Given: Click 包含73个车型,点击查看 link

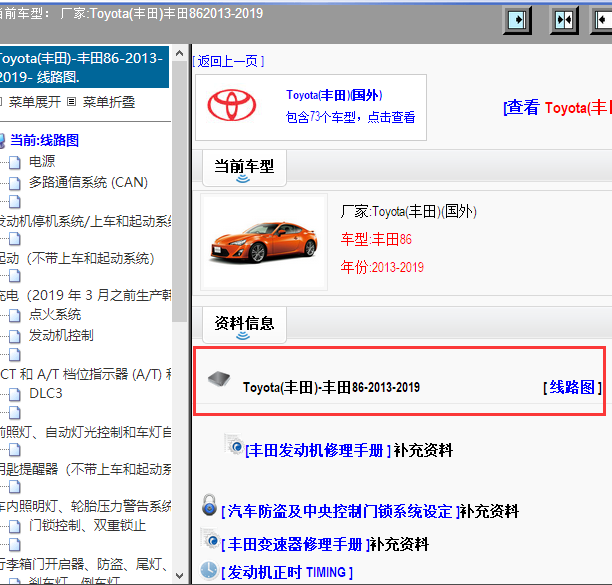Looking at the screenshot, I should (350, 117).
